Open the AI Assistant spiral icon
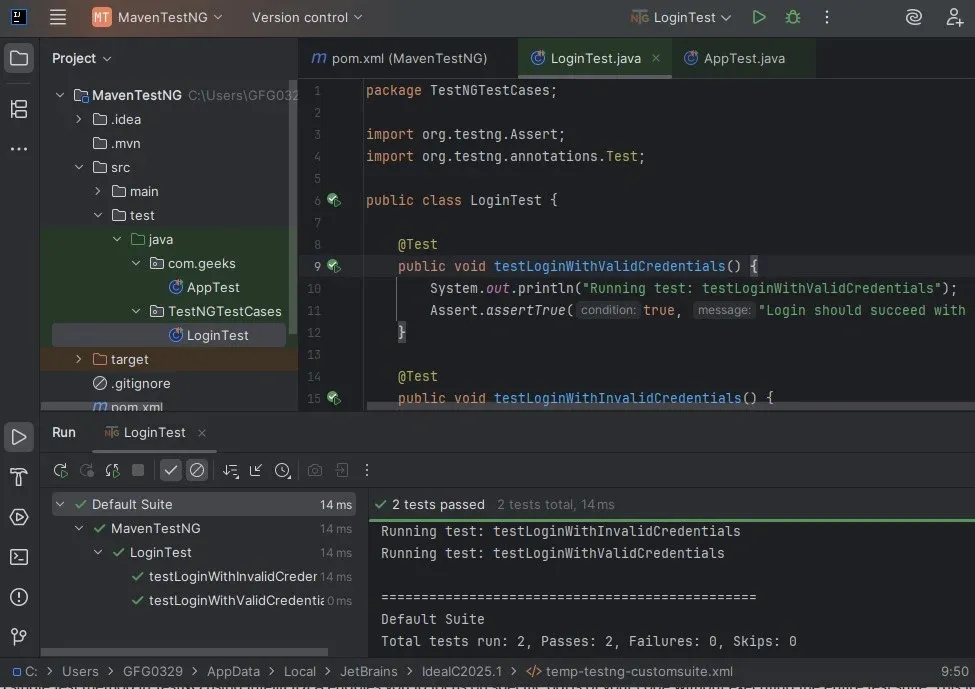Screen dimensions: 975x689 coord(913,17)
